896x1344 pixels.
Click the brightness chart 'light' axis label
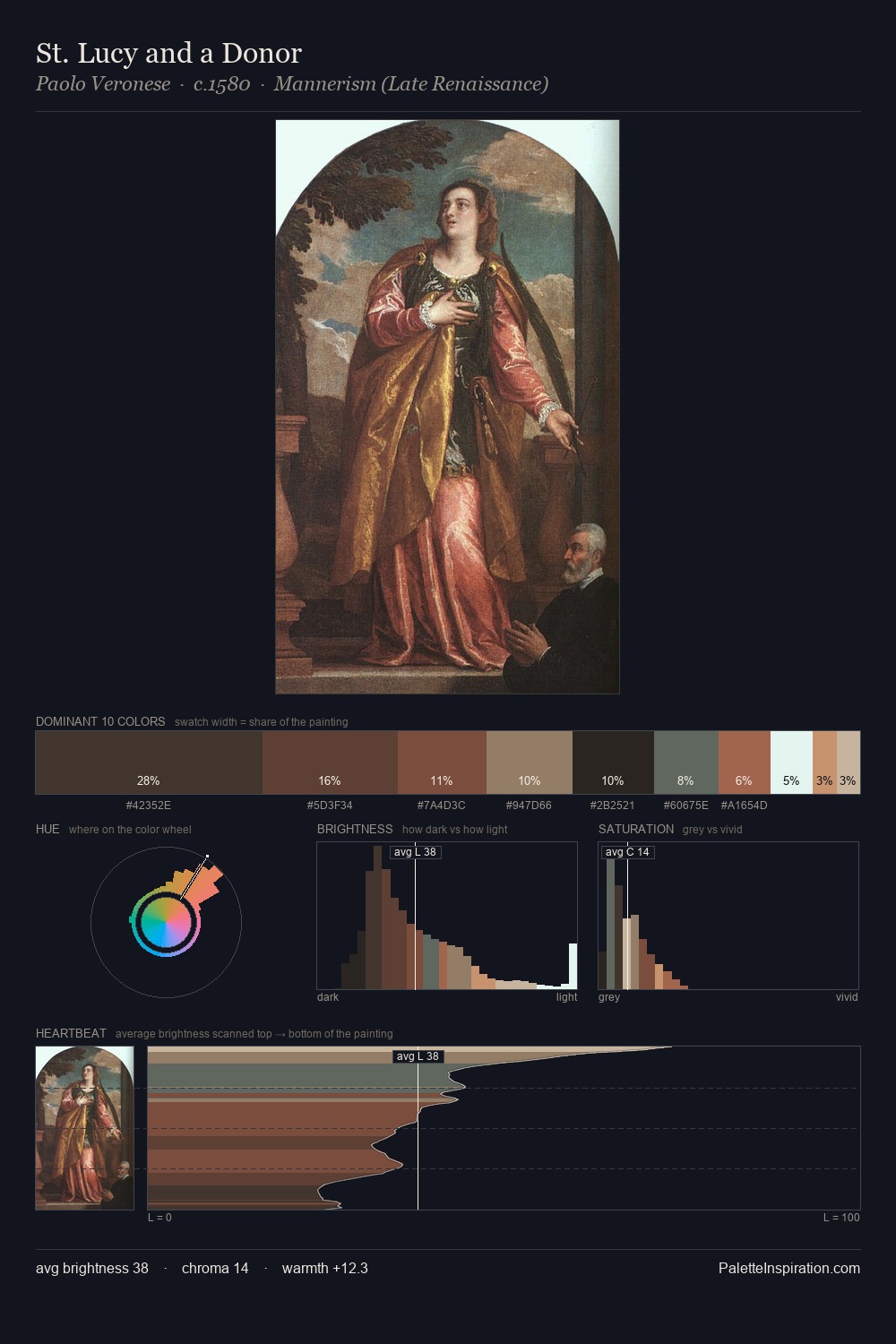(x=567, y=997)
